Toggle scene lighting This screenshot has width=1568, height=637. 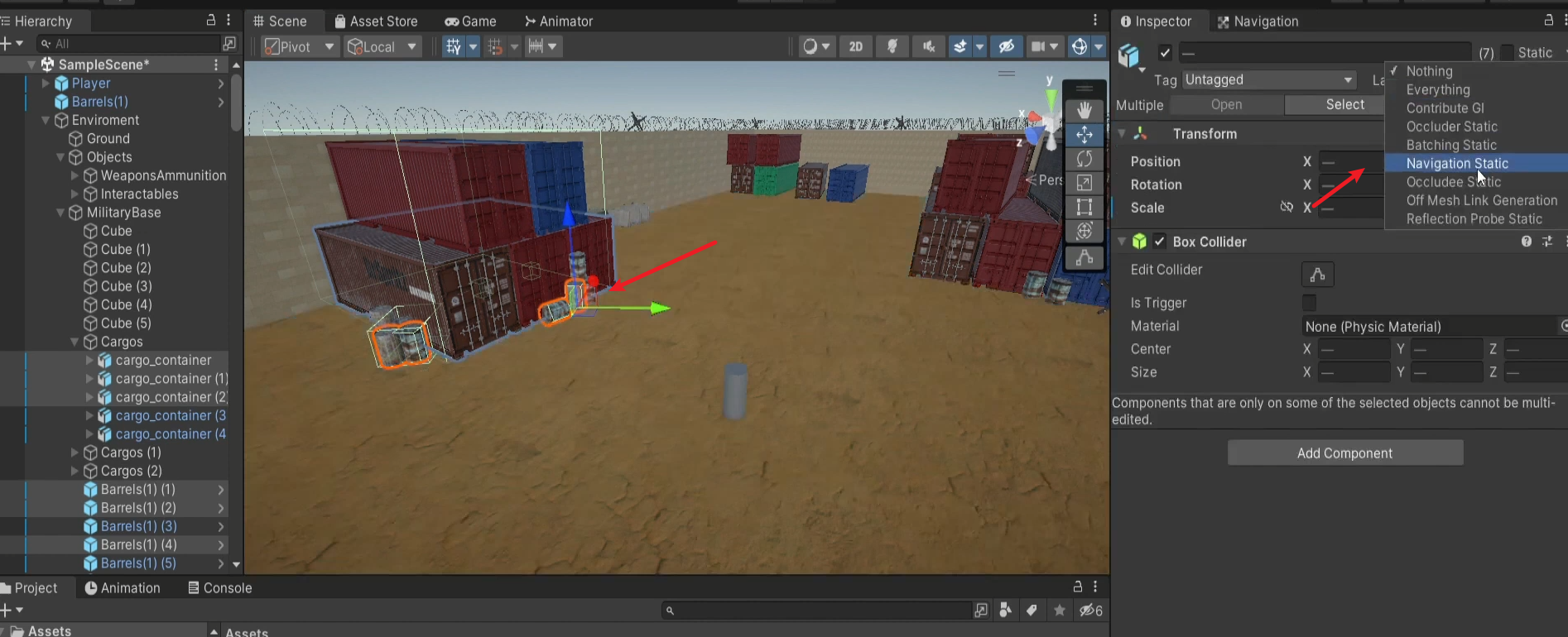coord(892,46)
